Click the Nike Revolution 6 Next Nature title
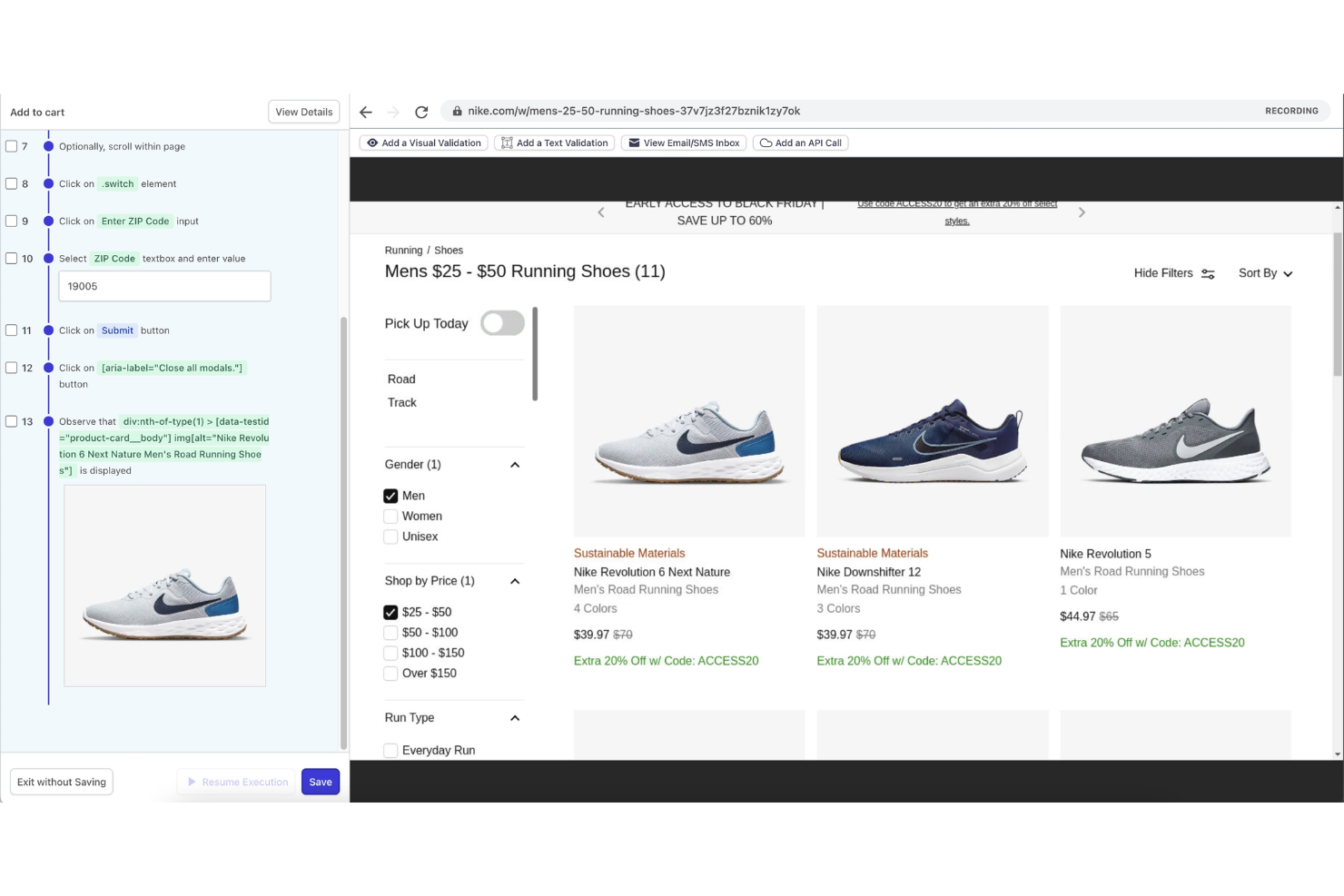 point(652,572)
